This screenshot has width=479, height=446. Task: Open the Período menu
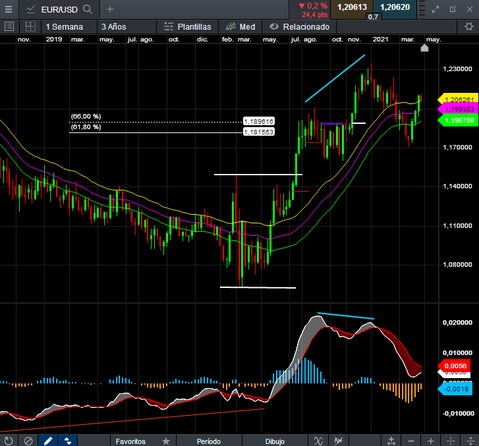click(x=209, y=441)
